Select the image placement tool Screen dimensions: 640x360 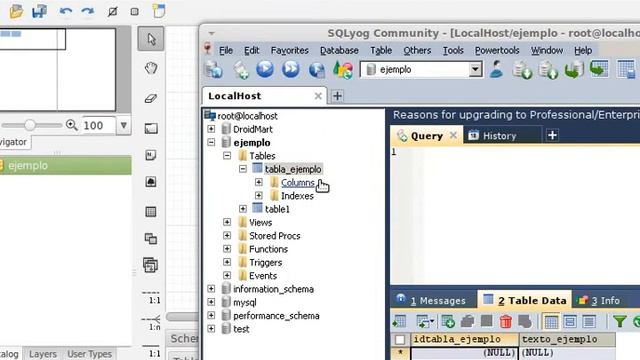(151, 182)
